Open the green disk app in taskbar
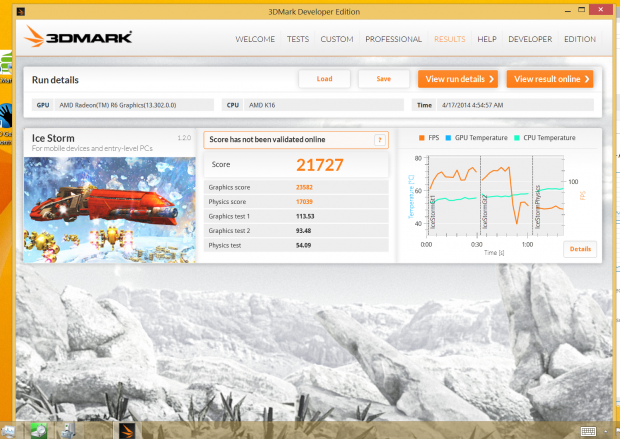This screenshot has width=620, height=439. coord(39,431)
